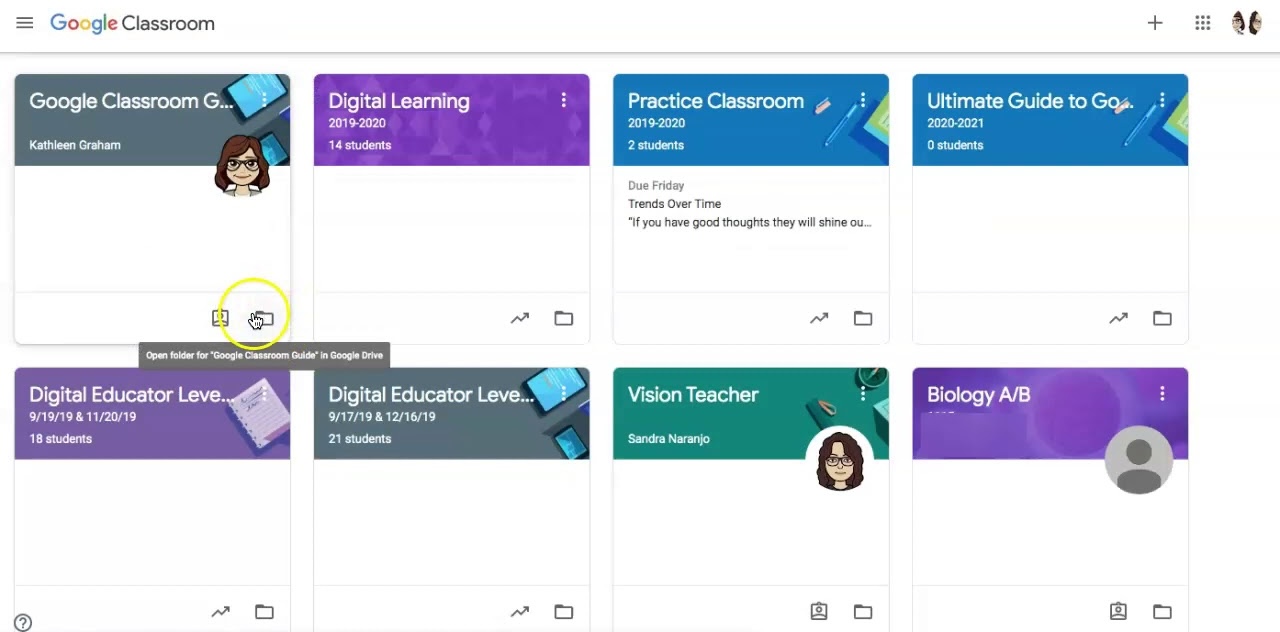1280x632 pixels.
Task: Open Drive folder for Ultimate Guide class
Action: [1162, 318]
